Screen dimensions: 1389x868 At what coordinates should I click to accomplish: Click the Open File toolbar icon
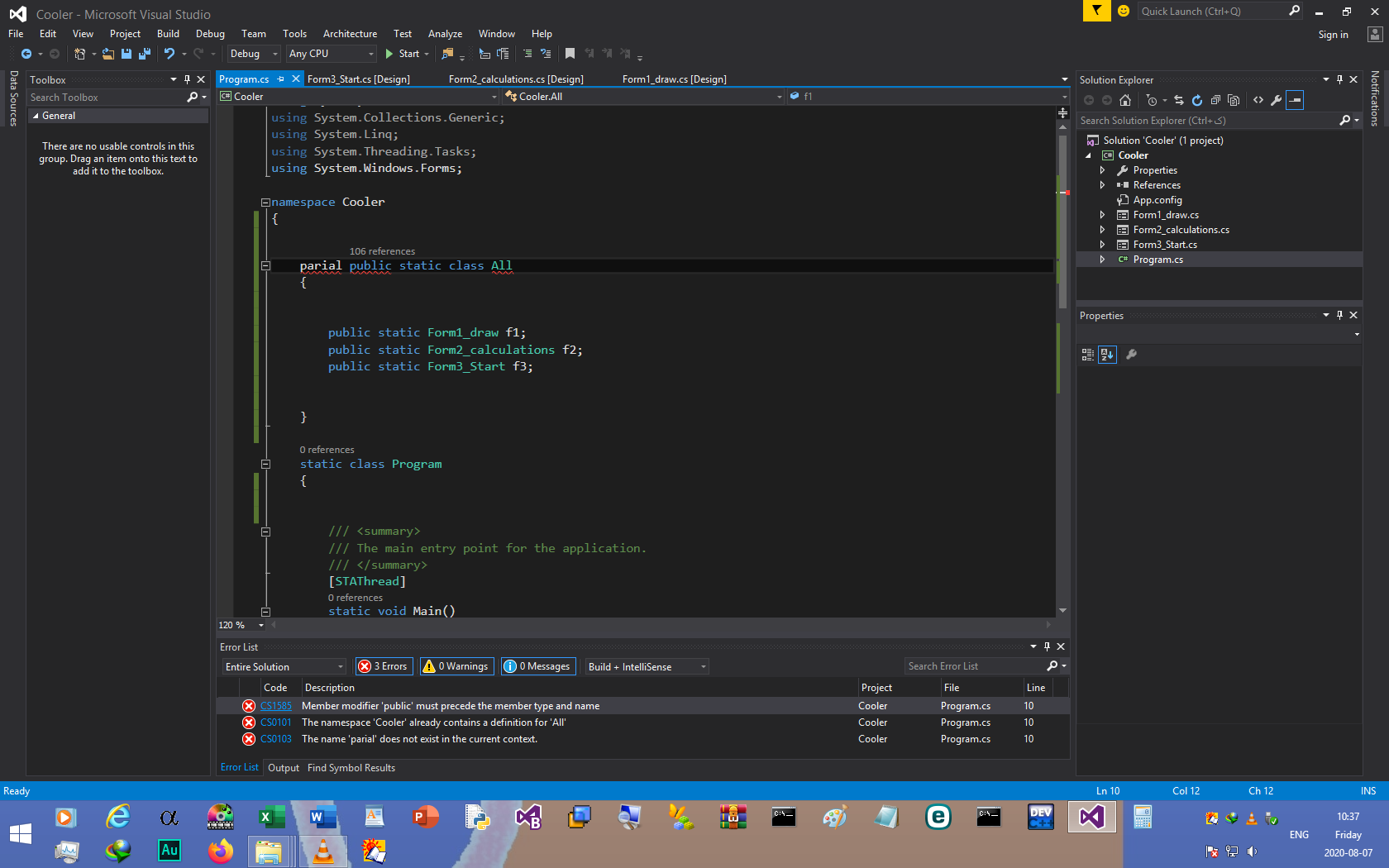click(x=108, y=54)
